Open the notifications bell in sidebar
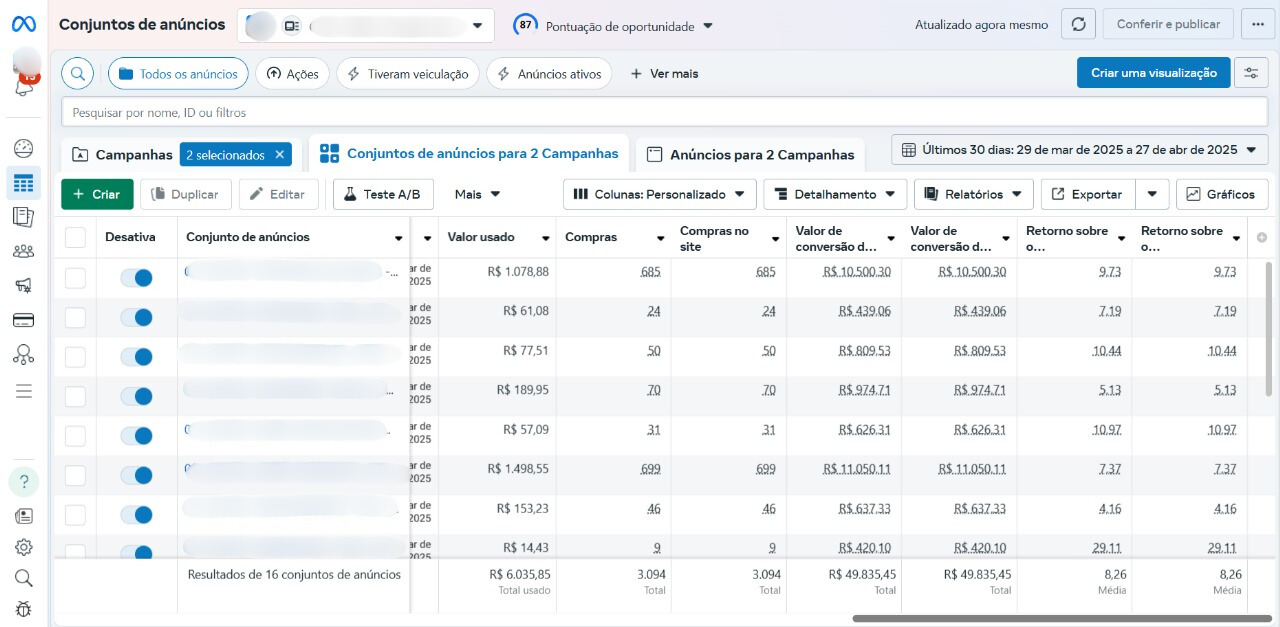Image resolution: width=1280 pixels, height=627 pixels. coord(23,88)
